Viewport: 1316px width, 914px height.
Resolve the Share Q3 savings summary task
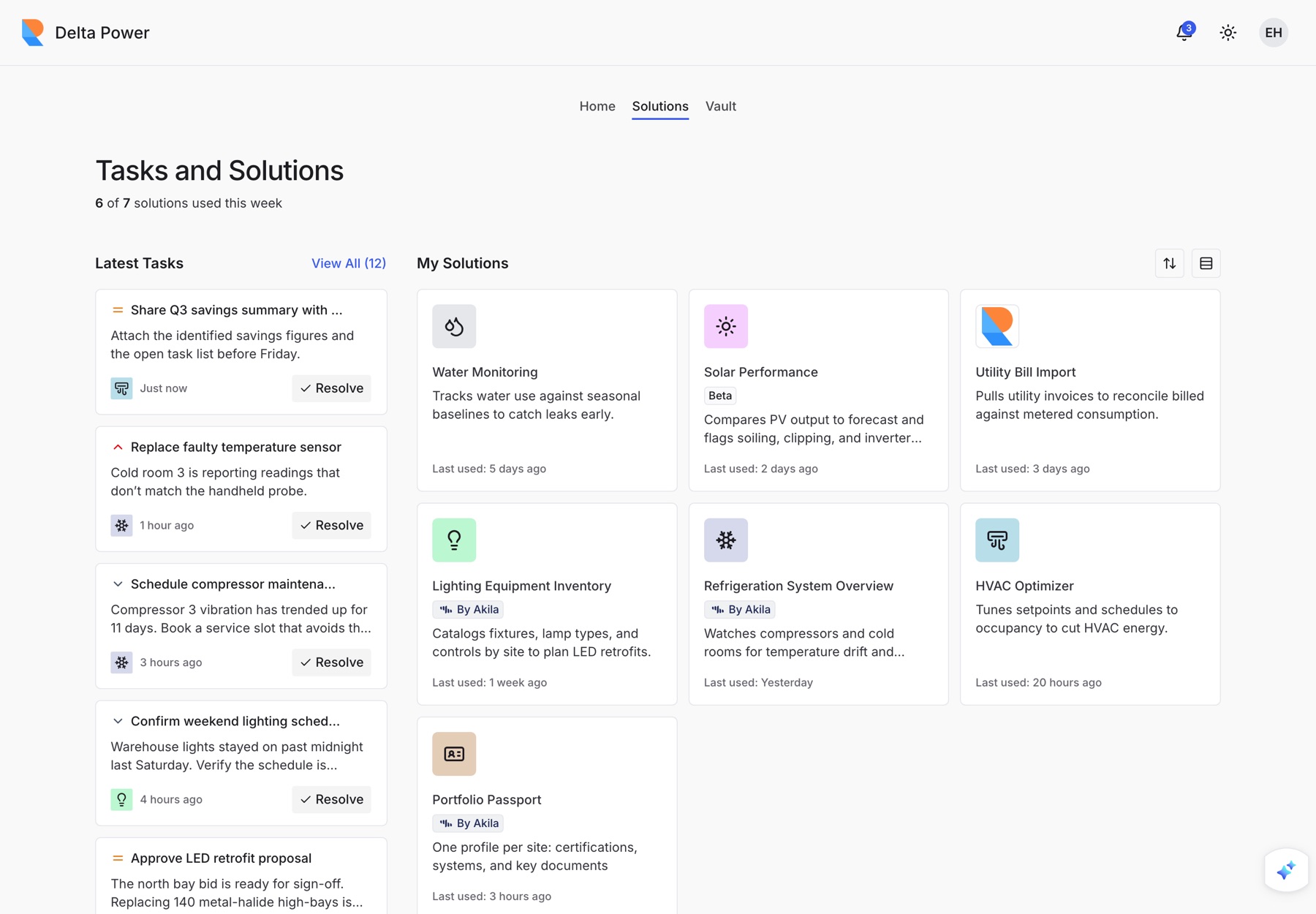coord(332,388)
